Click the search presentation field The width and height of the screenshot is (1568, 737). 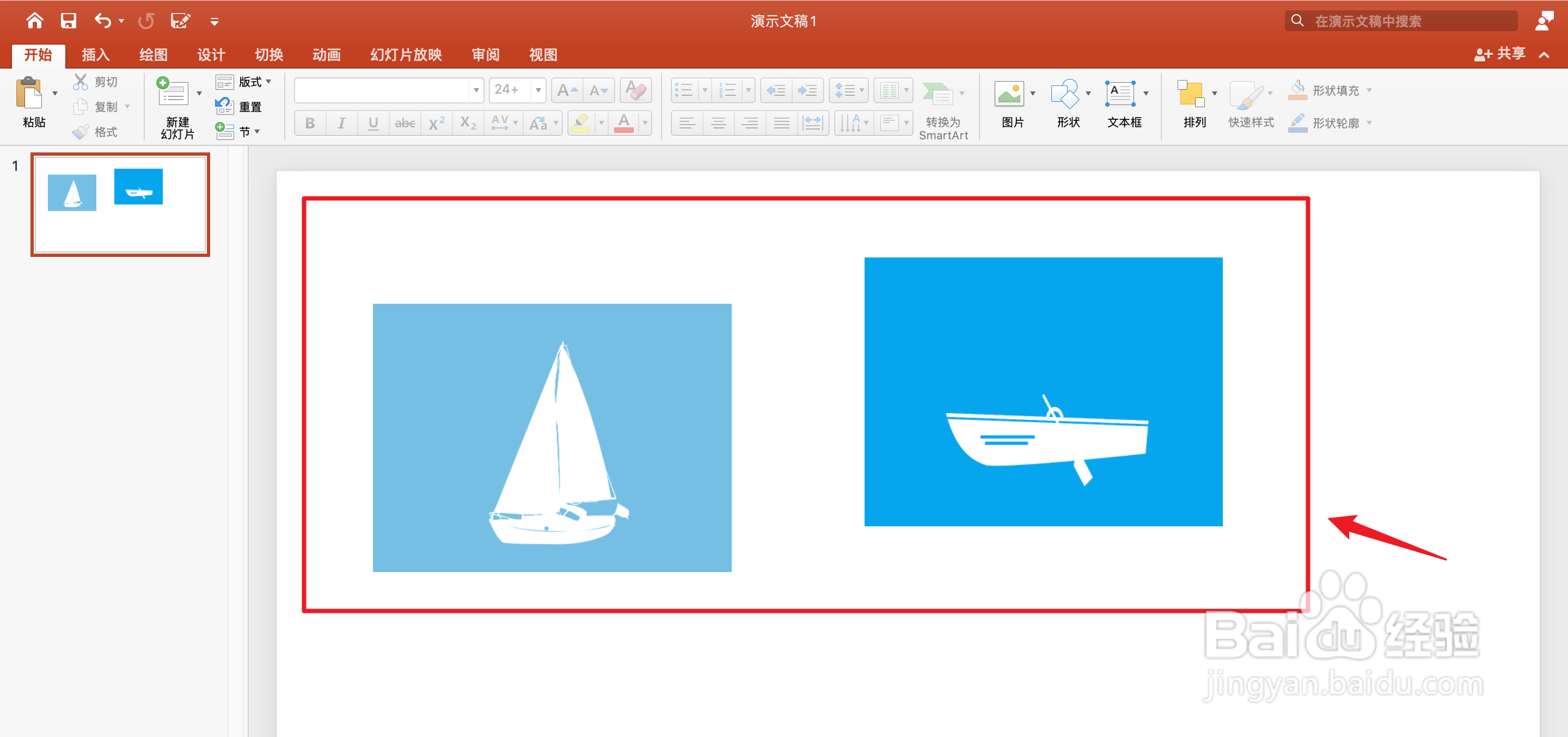pos(1401,21)
